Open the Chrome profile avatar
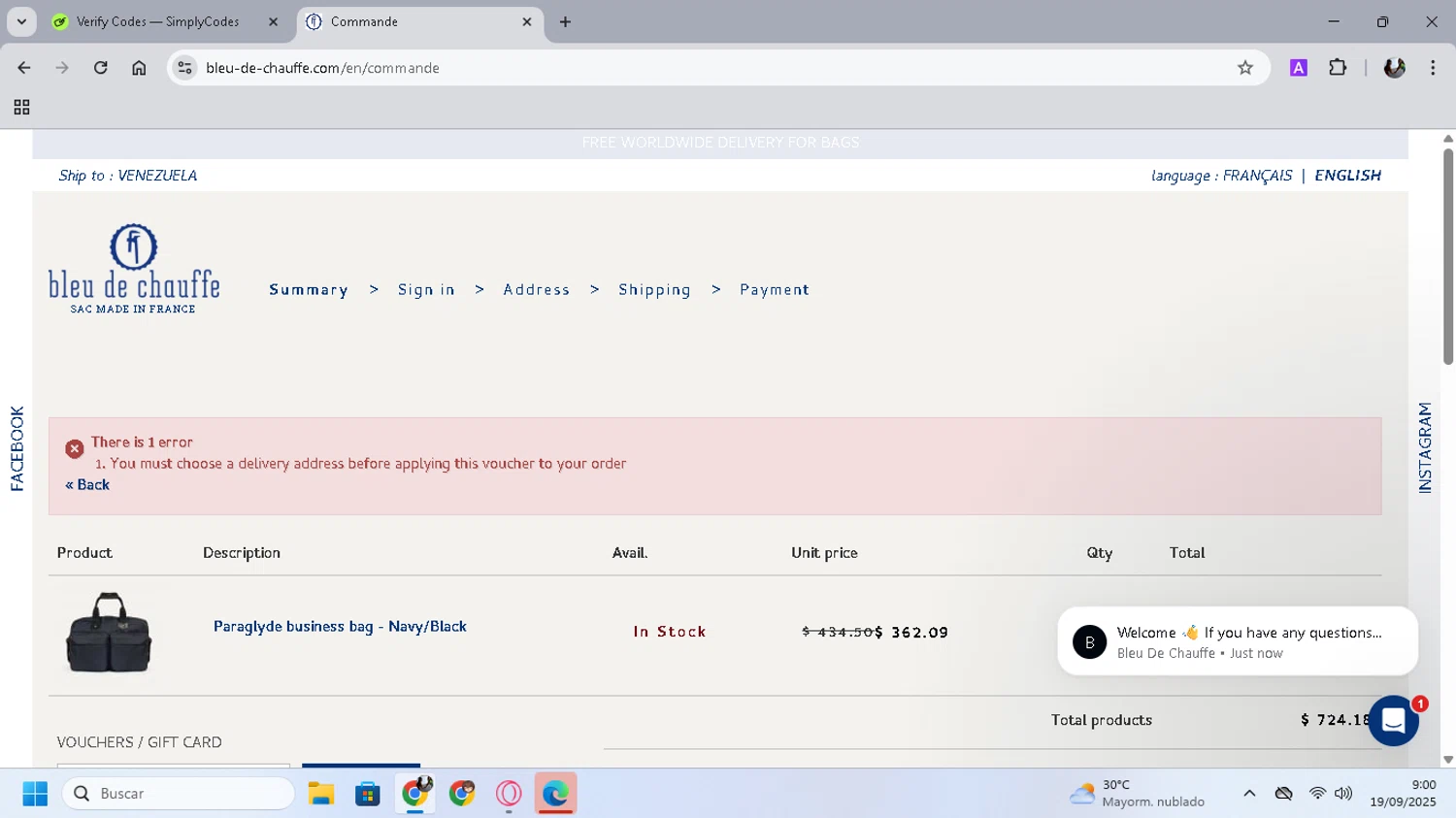This screenshot has width=1456, height=818. [x=1395, y=68]
